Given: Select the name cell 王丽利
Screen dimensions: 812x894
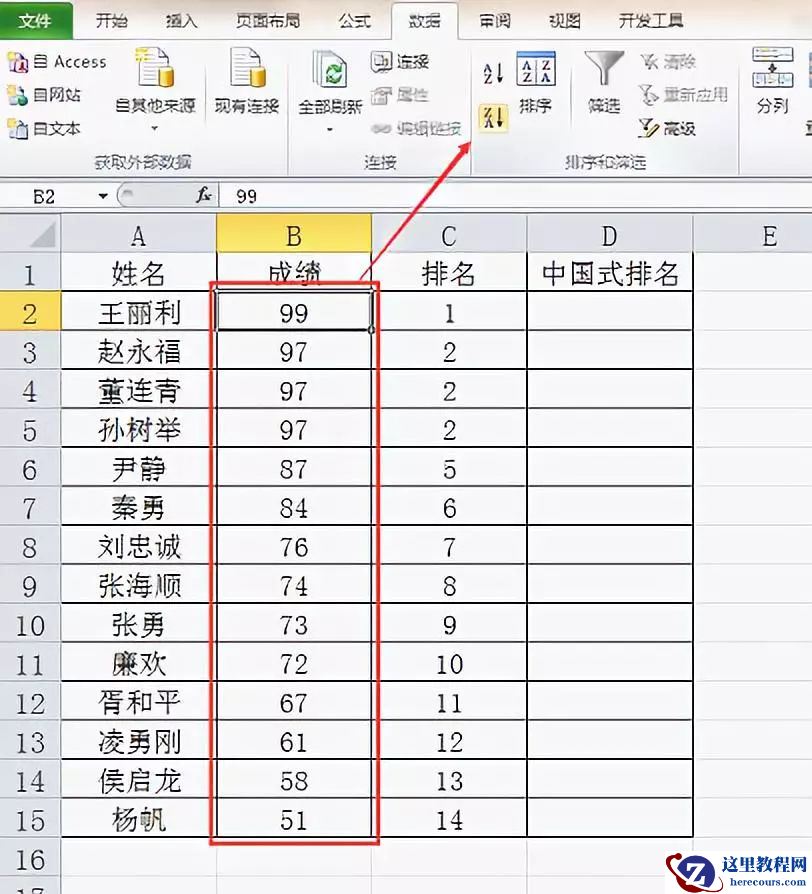Looking at the screenshot, I should point(139,311).
